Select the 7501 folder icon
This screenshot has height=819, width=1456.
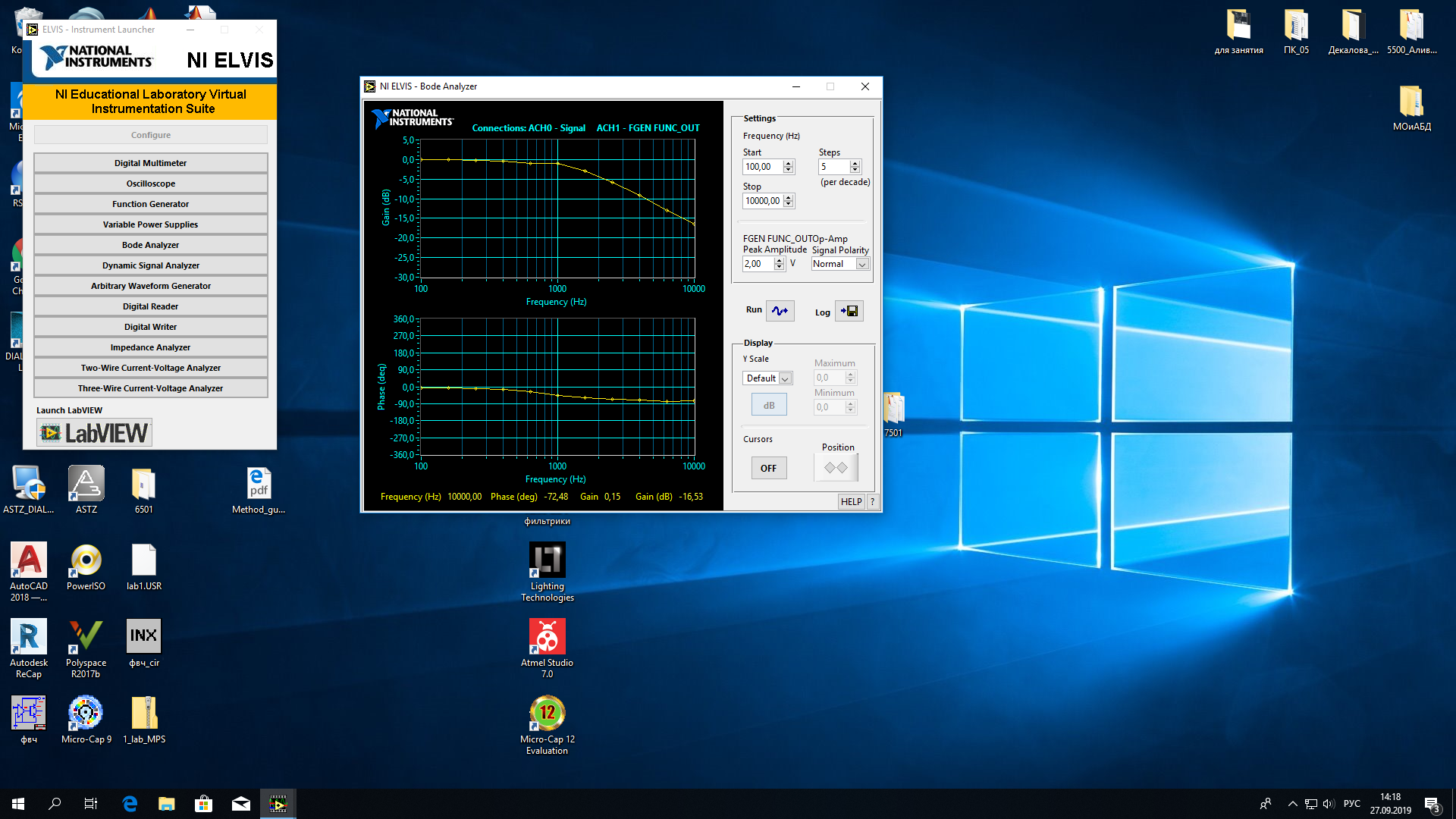pos(893,415)
